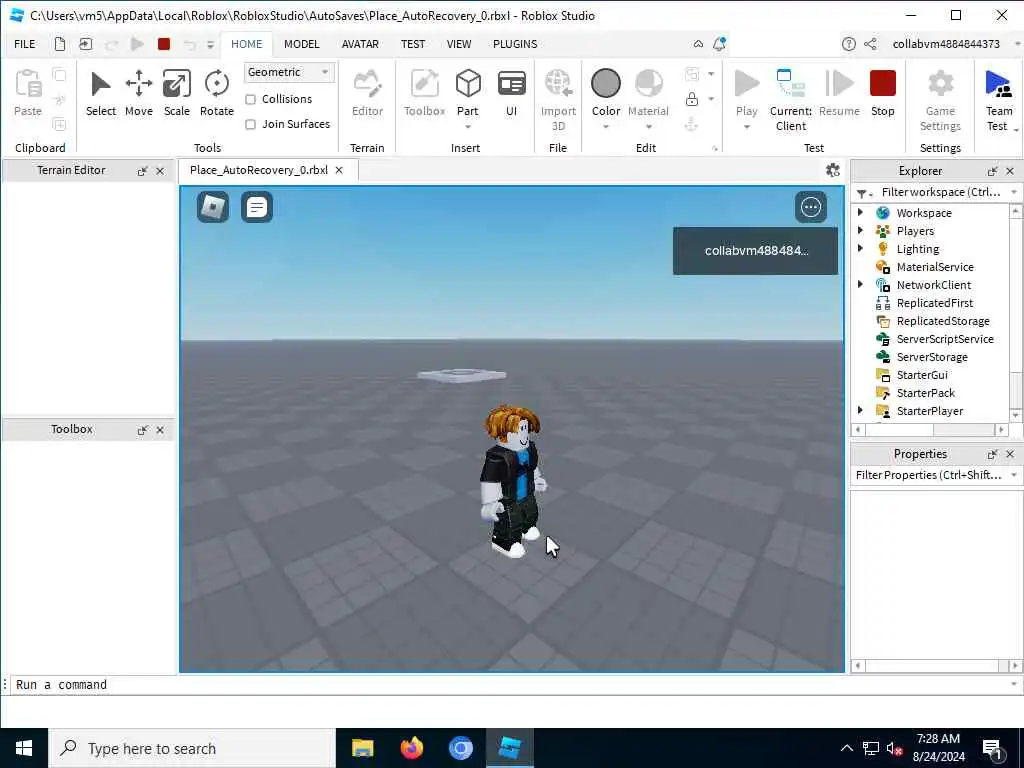Open the help question mark icon
The image size is (1024, 768).
coord(848,44)
